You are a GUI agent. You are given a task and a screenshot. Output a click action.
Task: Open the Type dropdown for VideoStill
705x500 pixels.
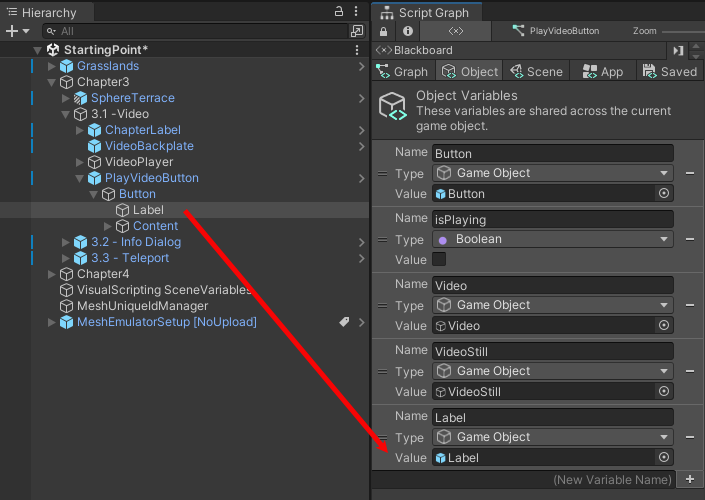click(553, 371)
